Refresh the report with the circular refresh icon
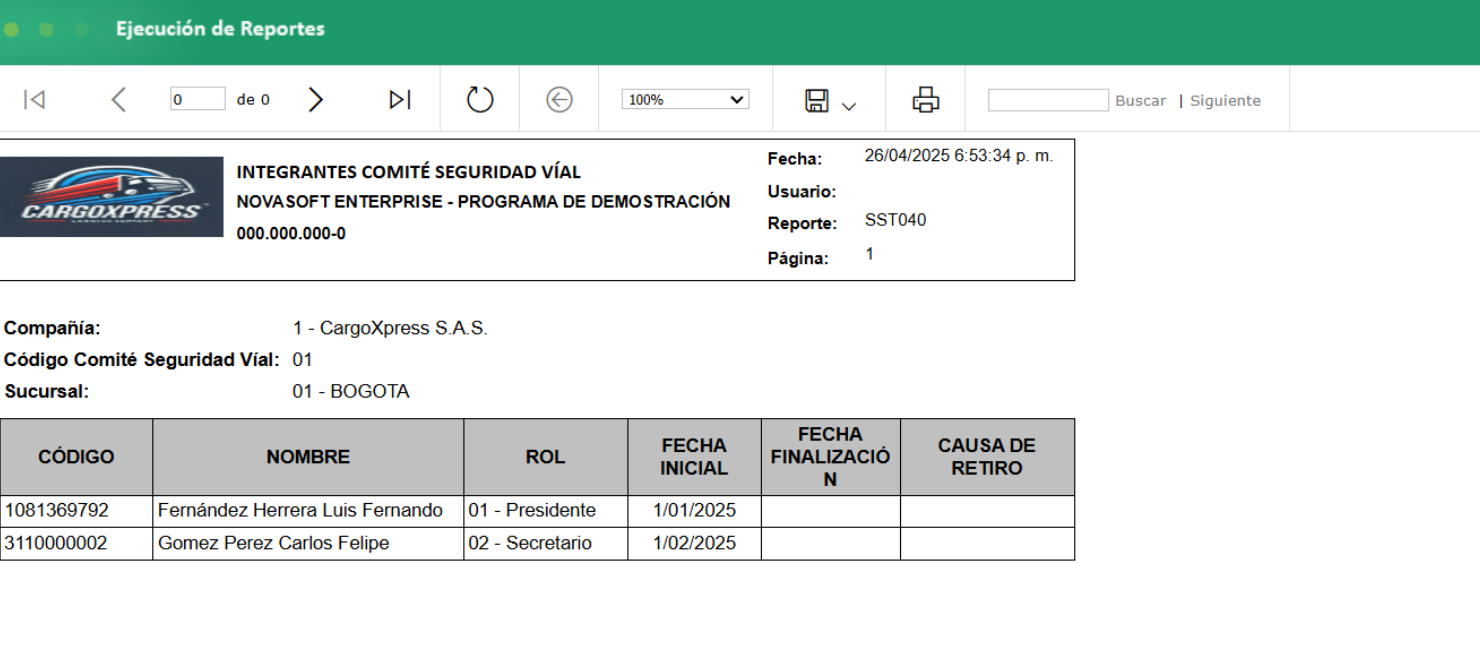This screenshot has width=1480, height=667. pos(479,99)
